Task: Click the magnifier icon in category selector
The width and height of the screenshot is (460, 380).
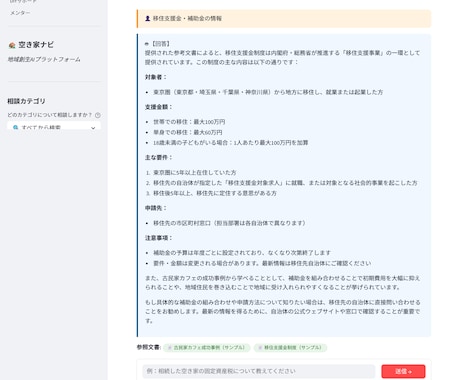Action: 15,127
